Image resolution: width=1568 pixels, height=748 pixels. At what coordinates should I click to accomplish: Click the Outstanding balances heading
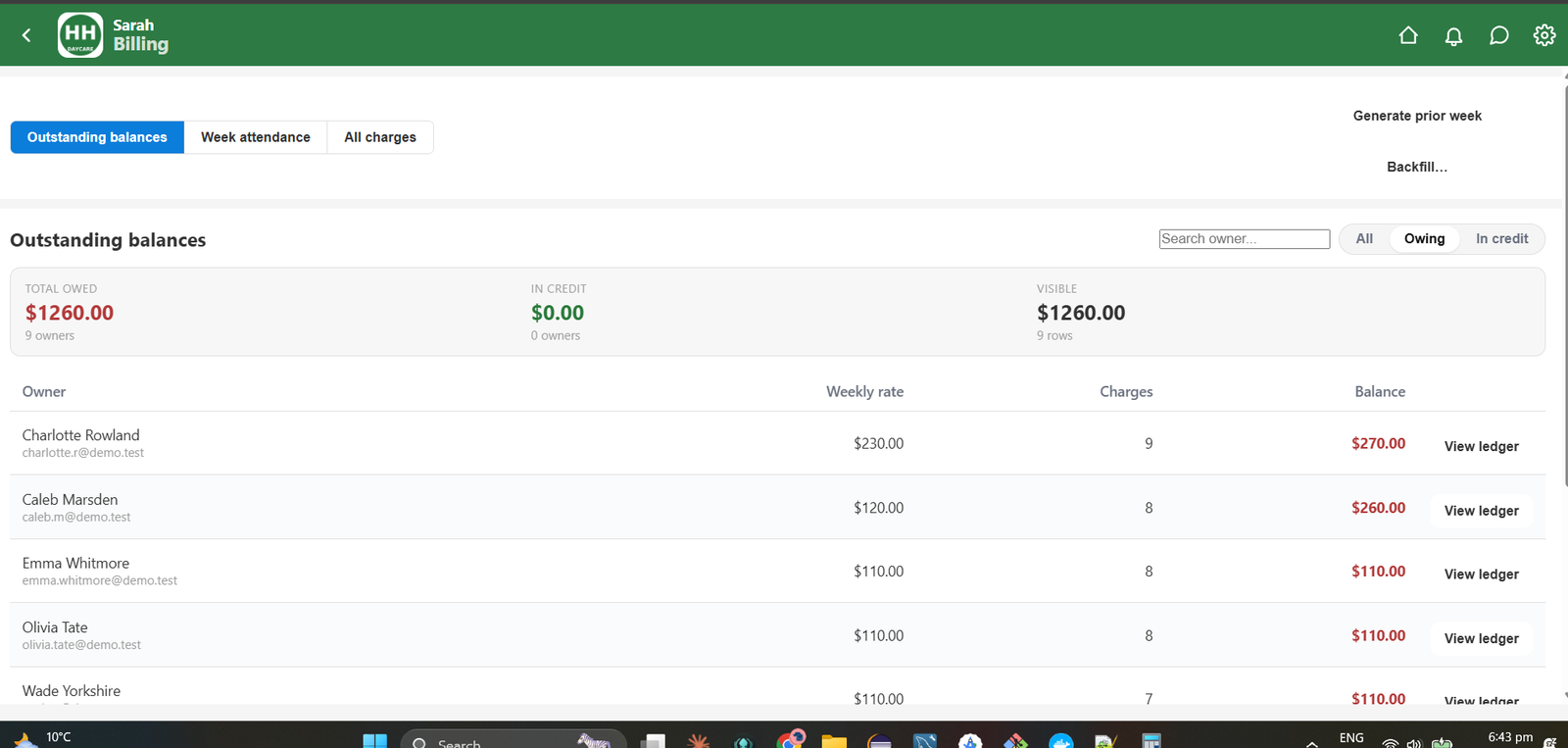(x=108, y=240)
